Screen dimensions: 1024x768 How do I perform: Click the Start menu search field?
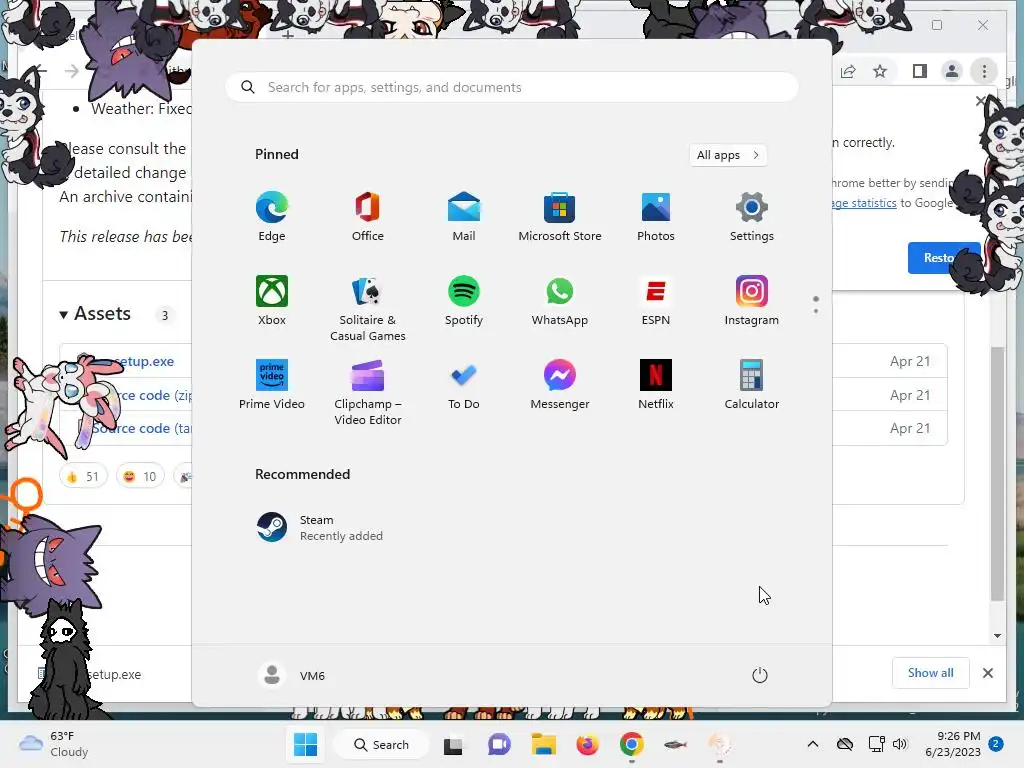pyautogui.click(x=512, y=88)
